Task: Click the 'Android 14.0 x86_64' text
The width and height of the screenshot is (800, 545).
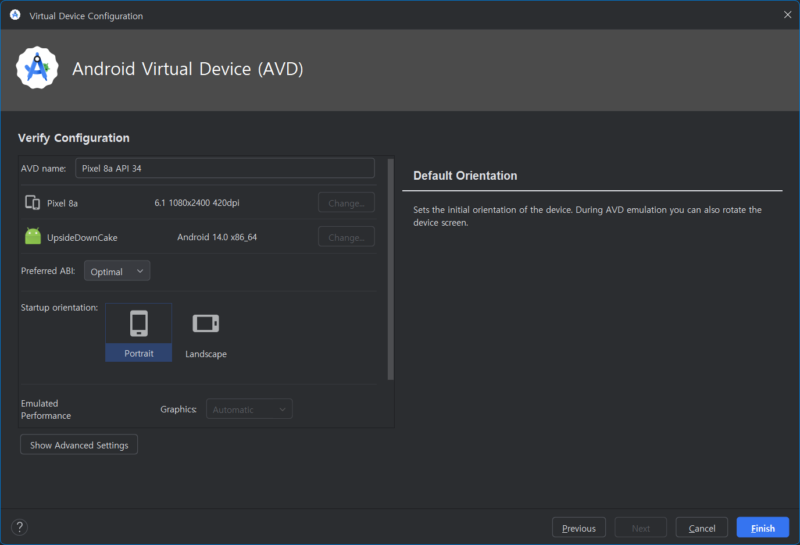Action: click(x=217, y=237)
